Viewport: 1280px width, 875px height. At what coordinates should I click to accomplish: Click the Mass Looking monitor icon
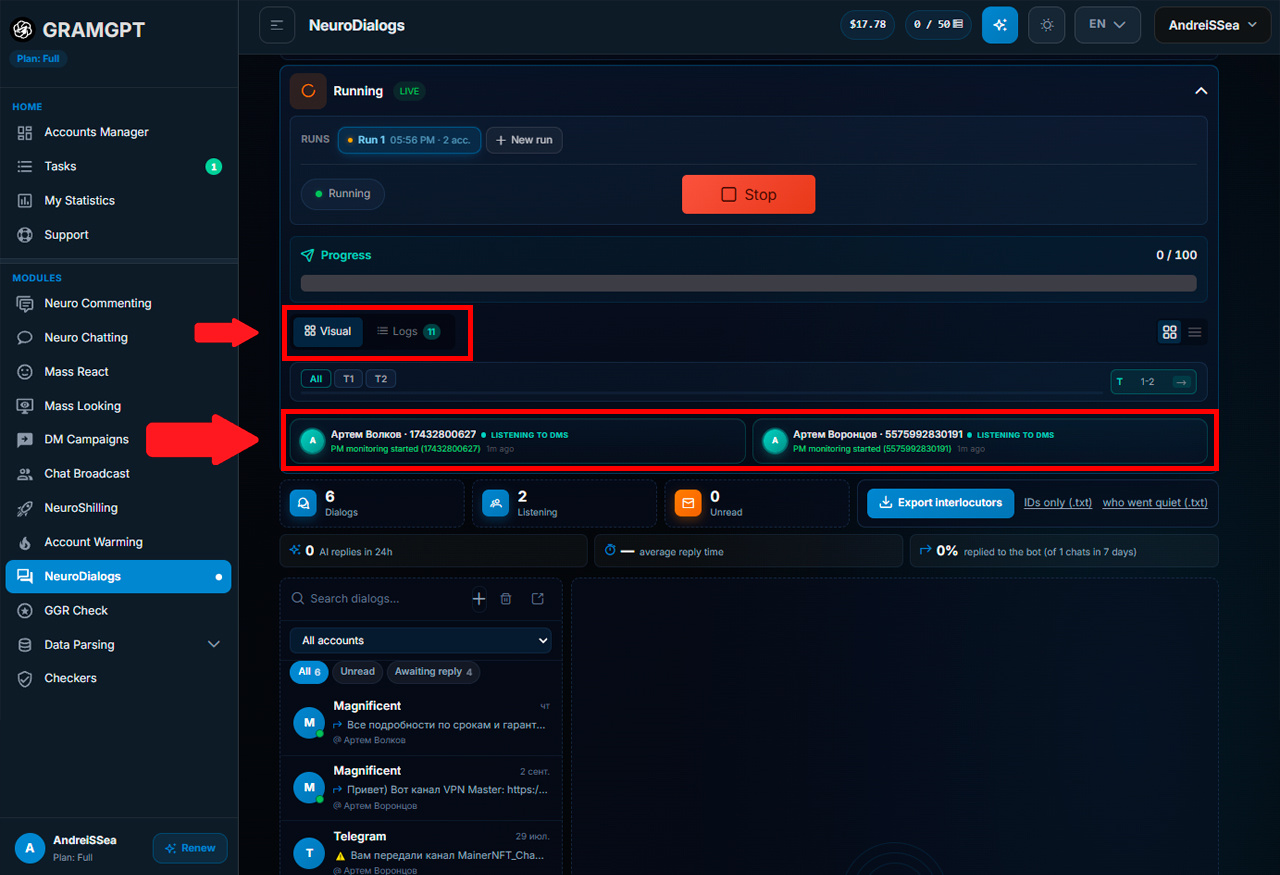click(x=25, y=406)
